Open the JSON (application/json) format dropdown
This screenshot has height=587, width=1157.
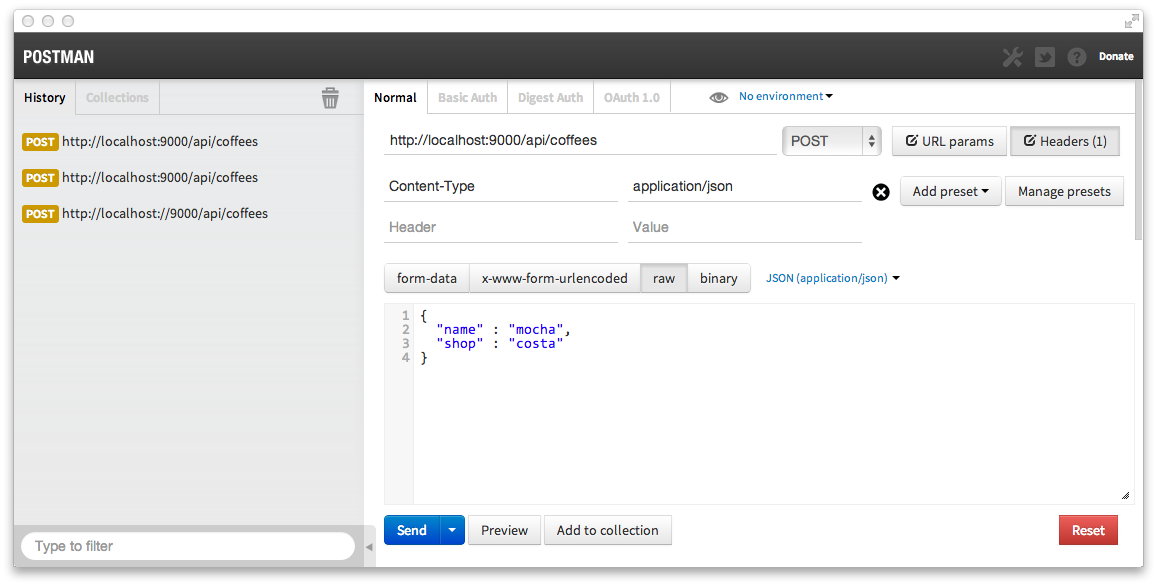point(832,278)
